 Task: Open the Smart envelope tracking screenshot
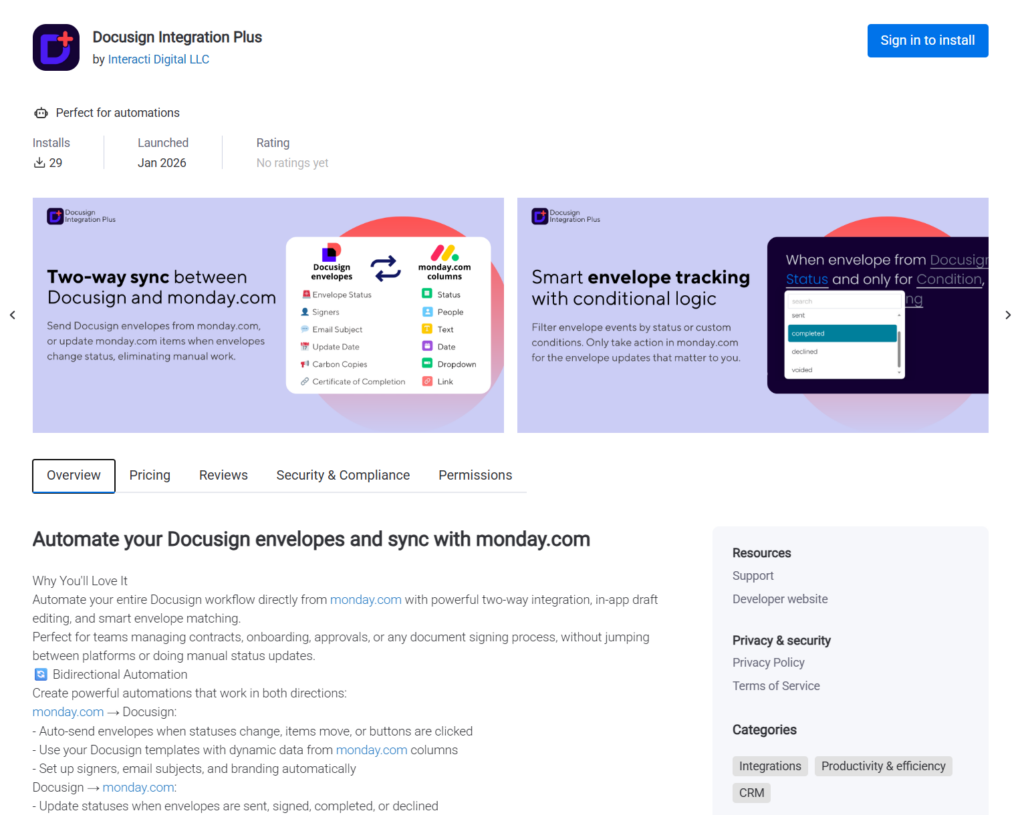(752, 315)
